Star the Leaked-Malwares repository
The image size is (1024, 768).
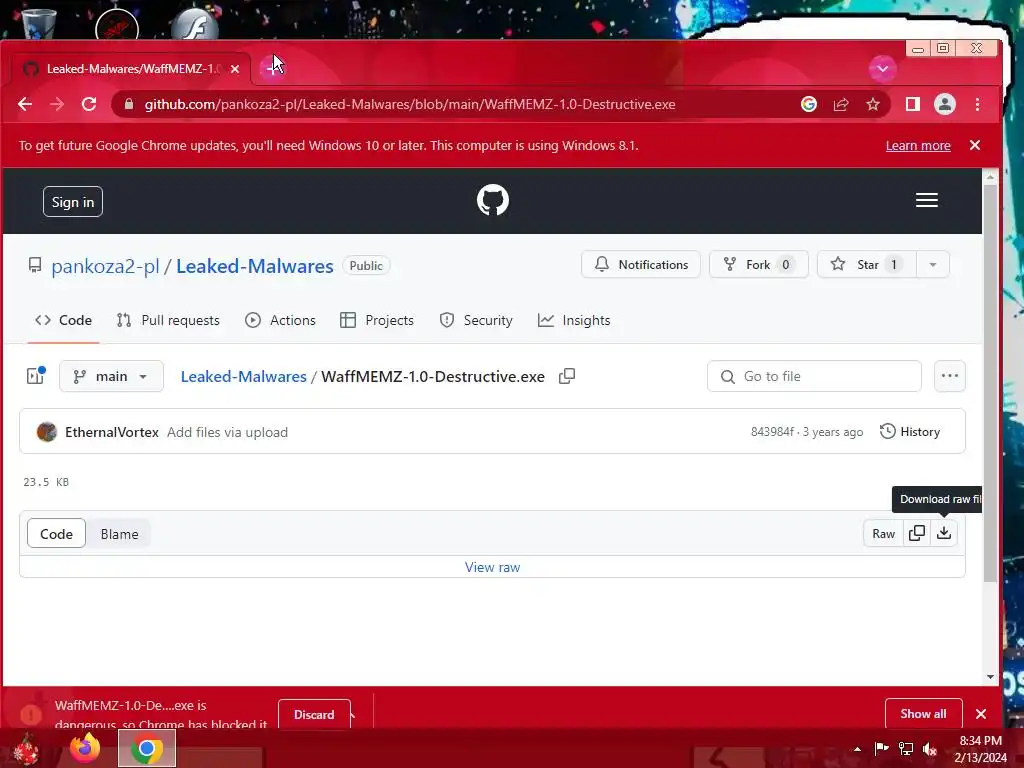pyautogui.click(x=867, y=264)
